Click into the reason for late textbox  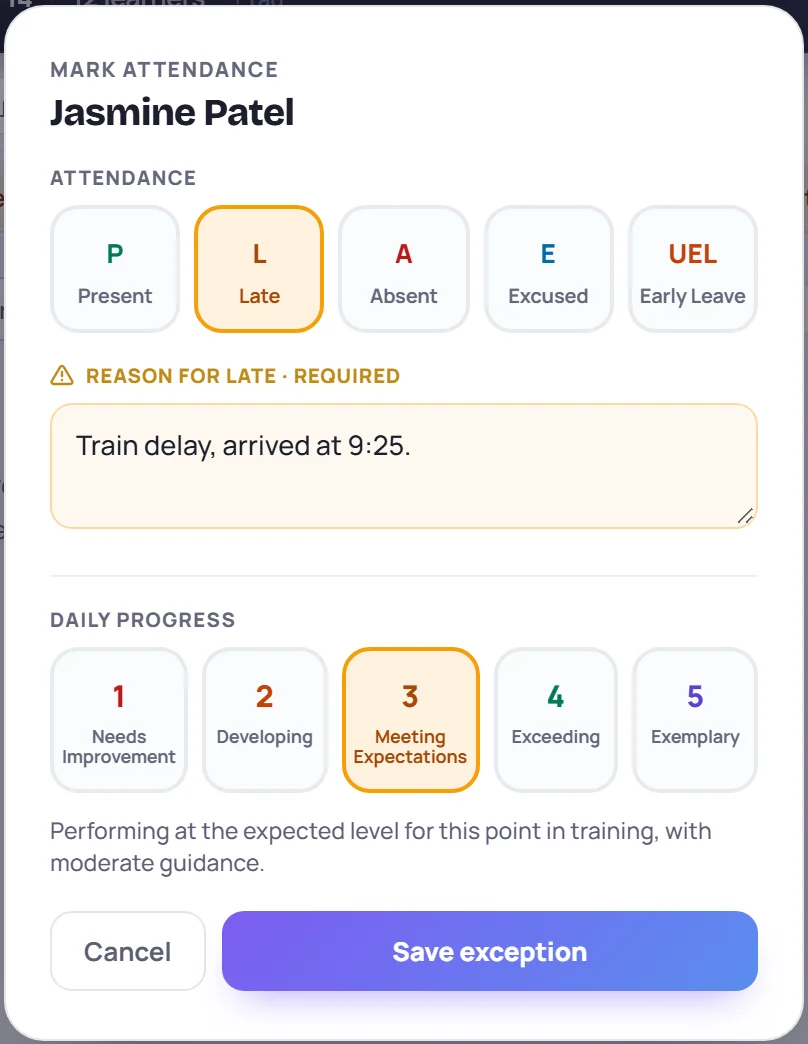[x=404, y=466]
